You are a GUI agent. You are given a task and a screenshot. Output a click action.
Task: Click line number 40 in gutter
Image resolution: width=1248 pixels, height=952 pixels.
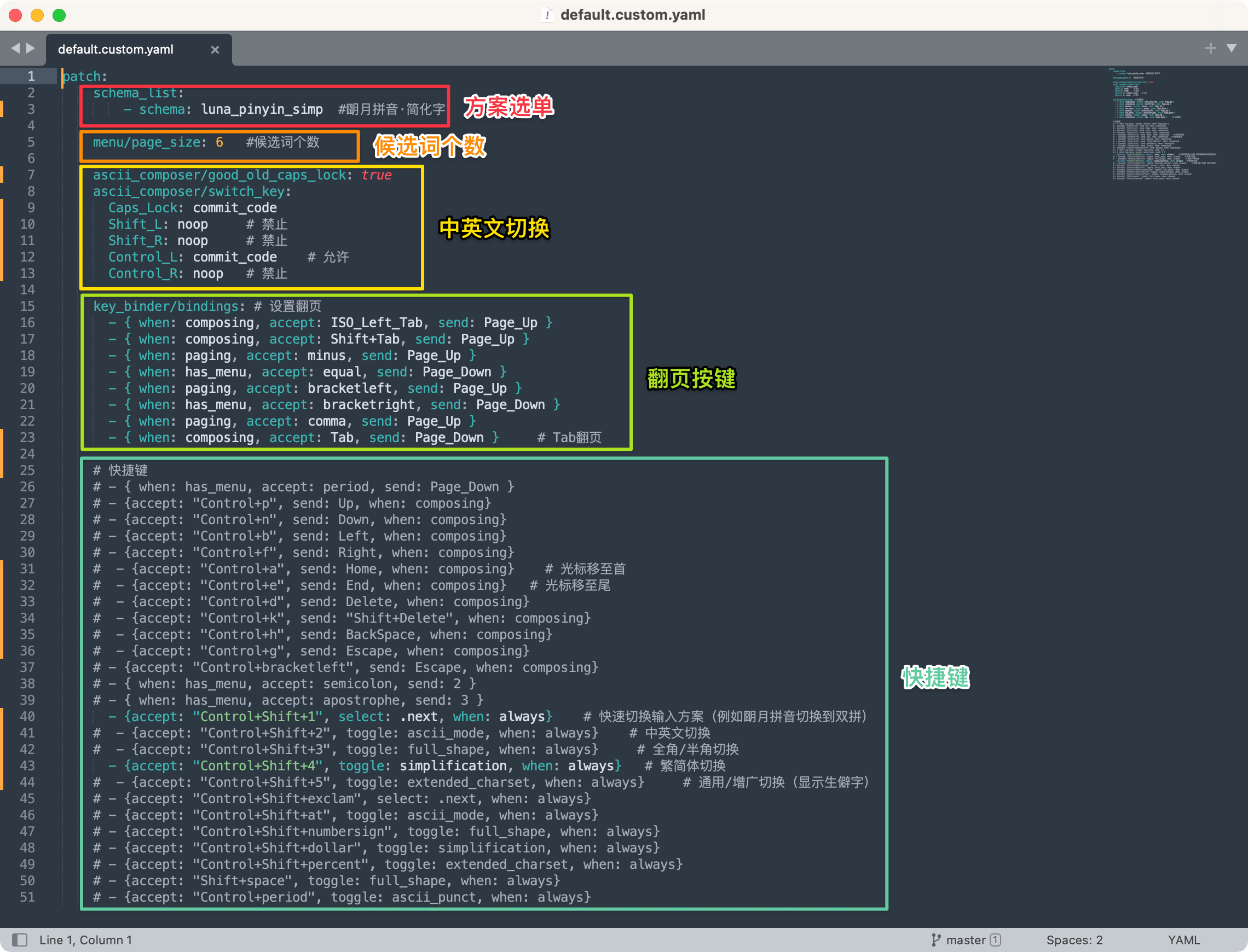pyautogui.click(x=27, y=717)
